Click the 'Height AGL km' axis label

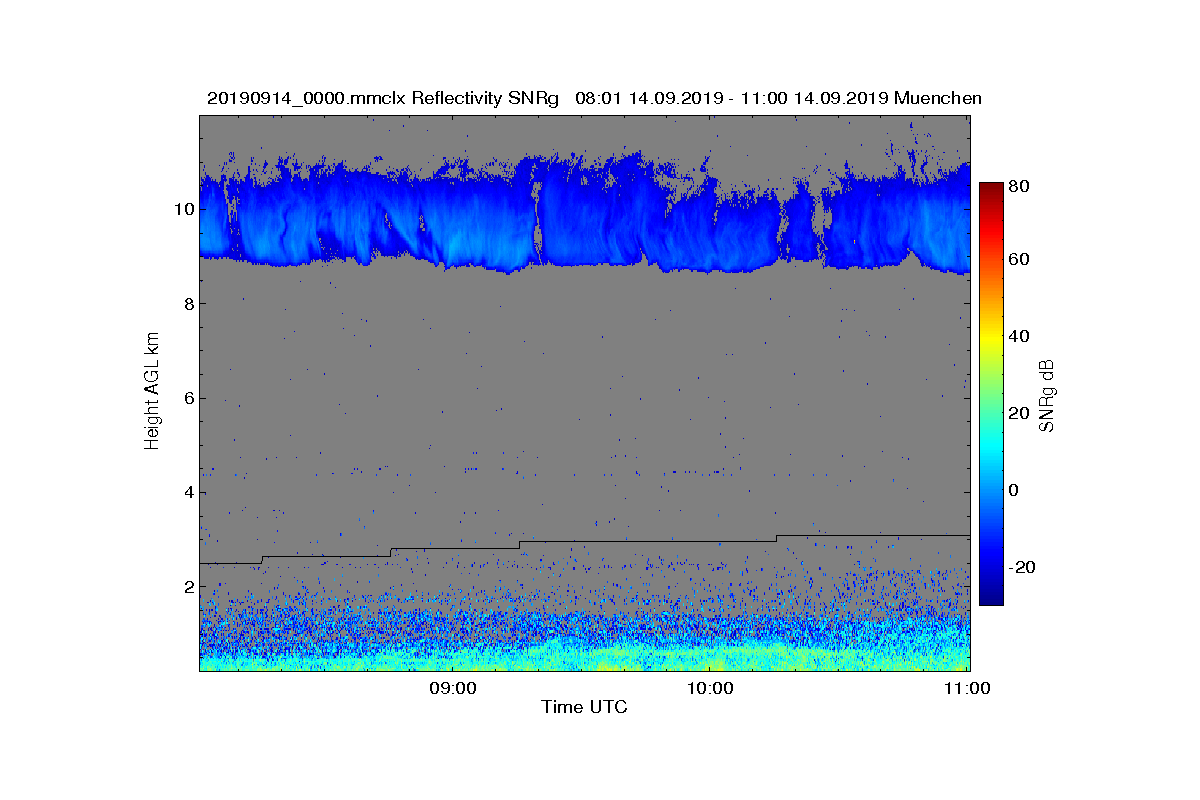pos(152,392)
